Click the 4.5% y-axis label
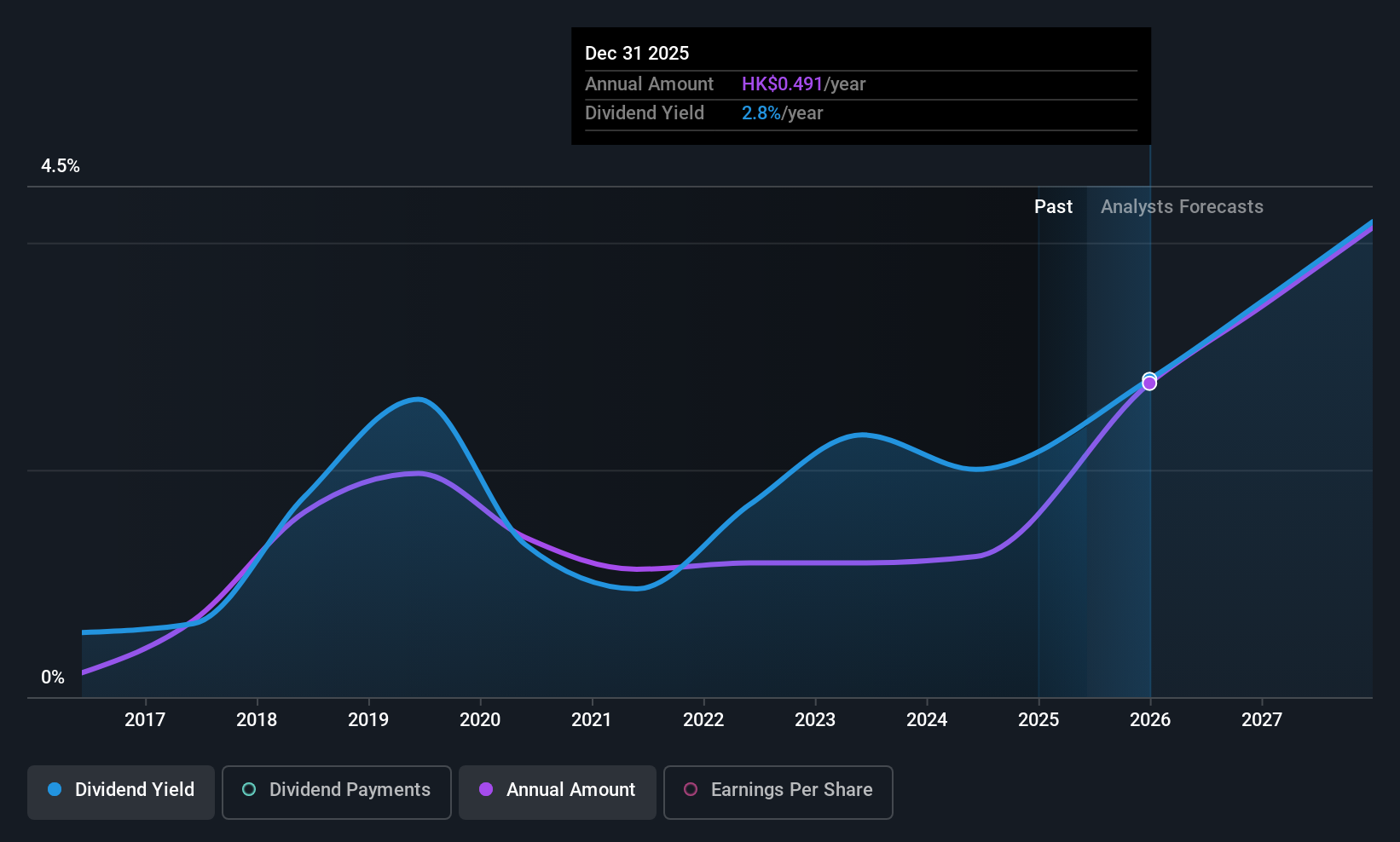 coord(61,166)
